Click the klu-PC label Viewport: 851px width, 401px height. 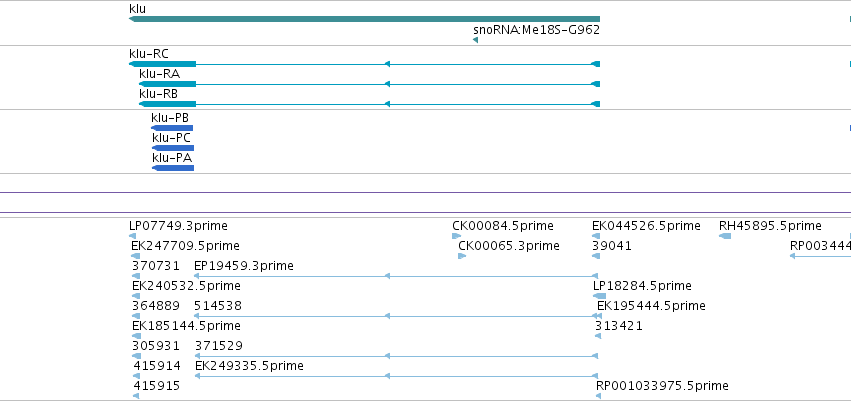point(172,138)
